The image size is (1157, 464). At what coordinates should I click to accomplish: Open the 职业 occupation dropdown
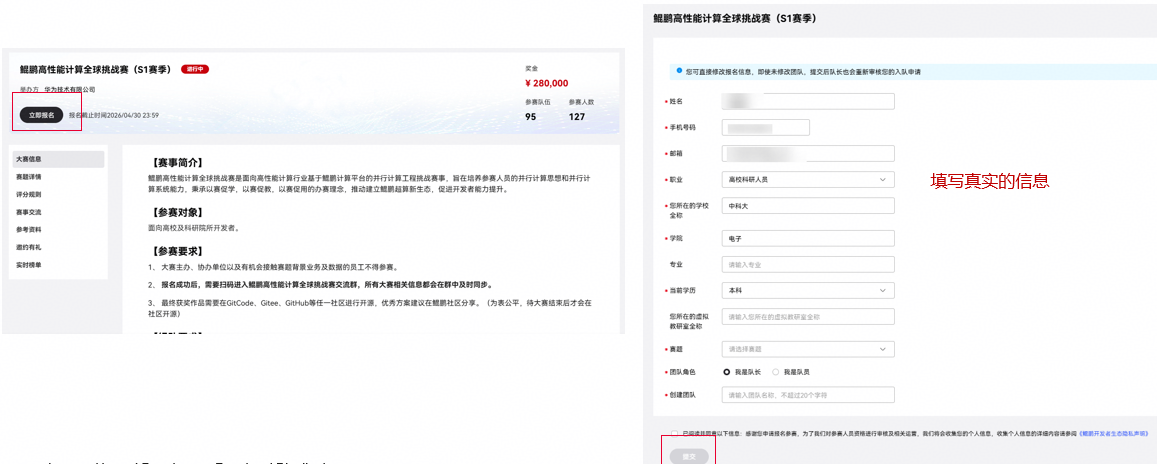(x=808, y=179)
